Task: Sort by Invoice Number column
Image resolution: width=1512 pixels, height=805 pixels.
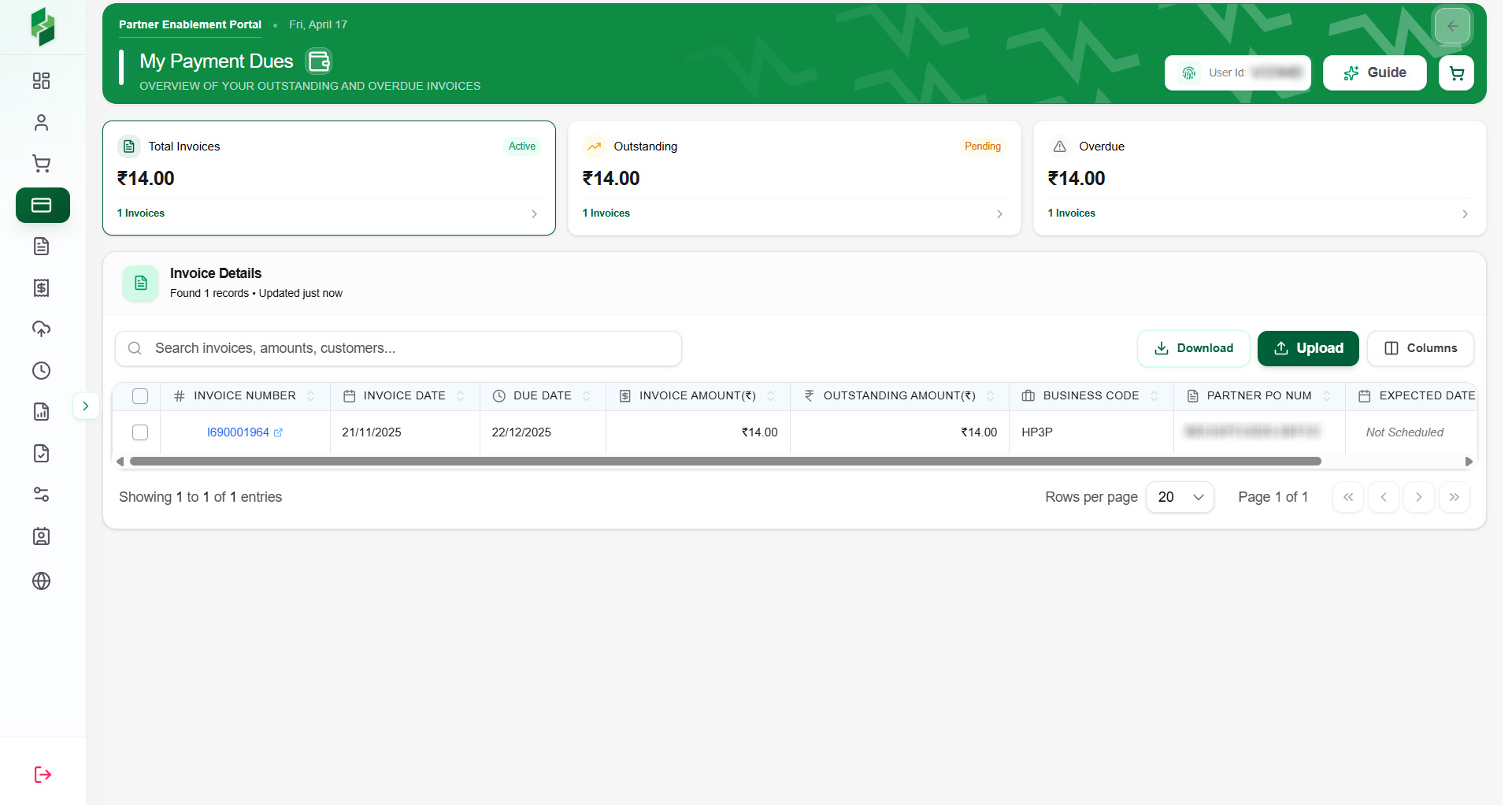Action: click(x=244, y=396)
